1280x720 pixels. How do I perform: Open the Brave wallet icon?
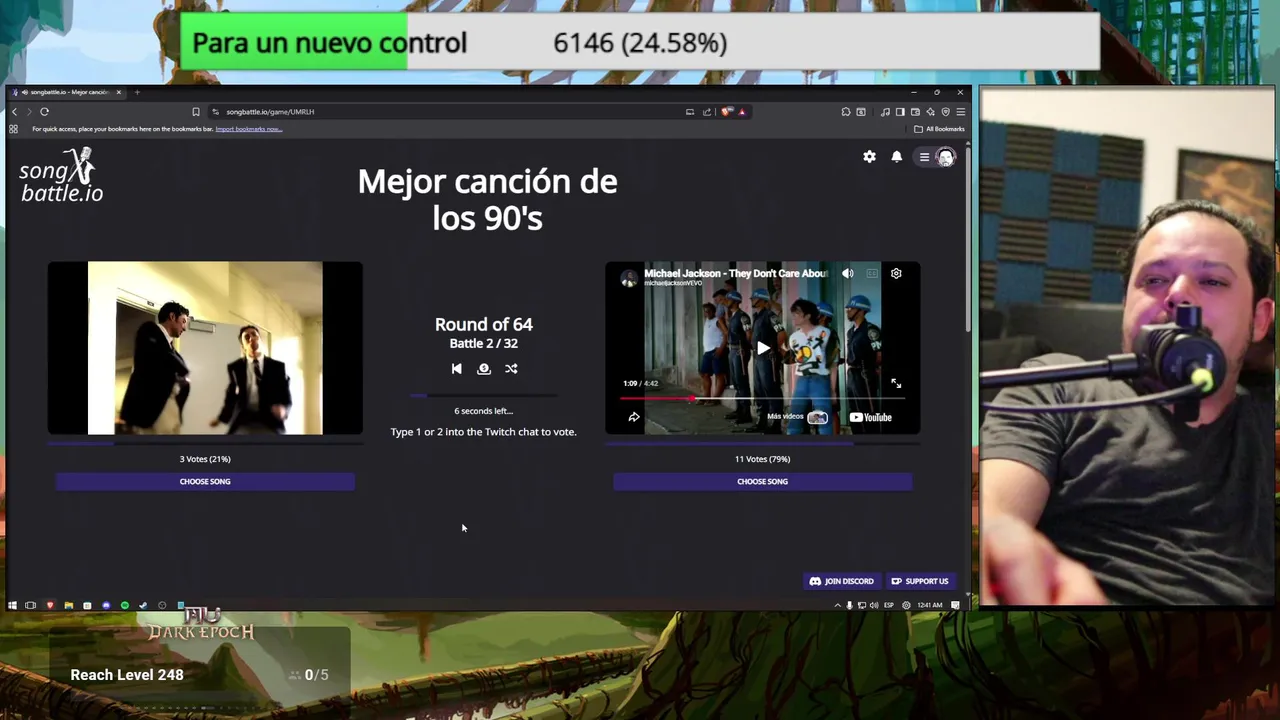pyautogui.click(x=915, y=112)
